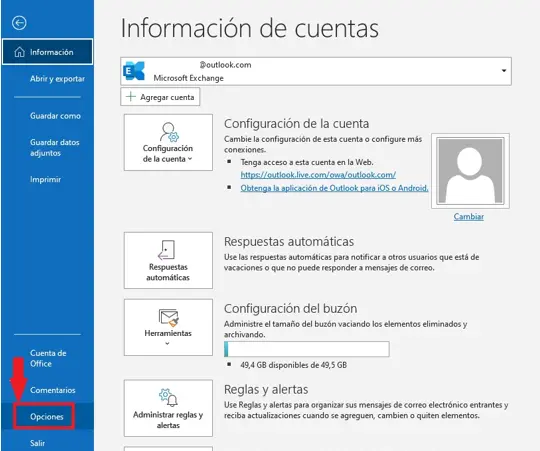Click the plus icon on Agregar cuenta
Viewport: 540px width, 451px height.
131,96
